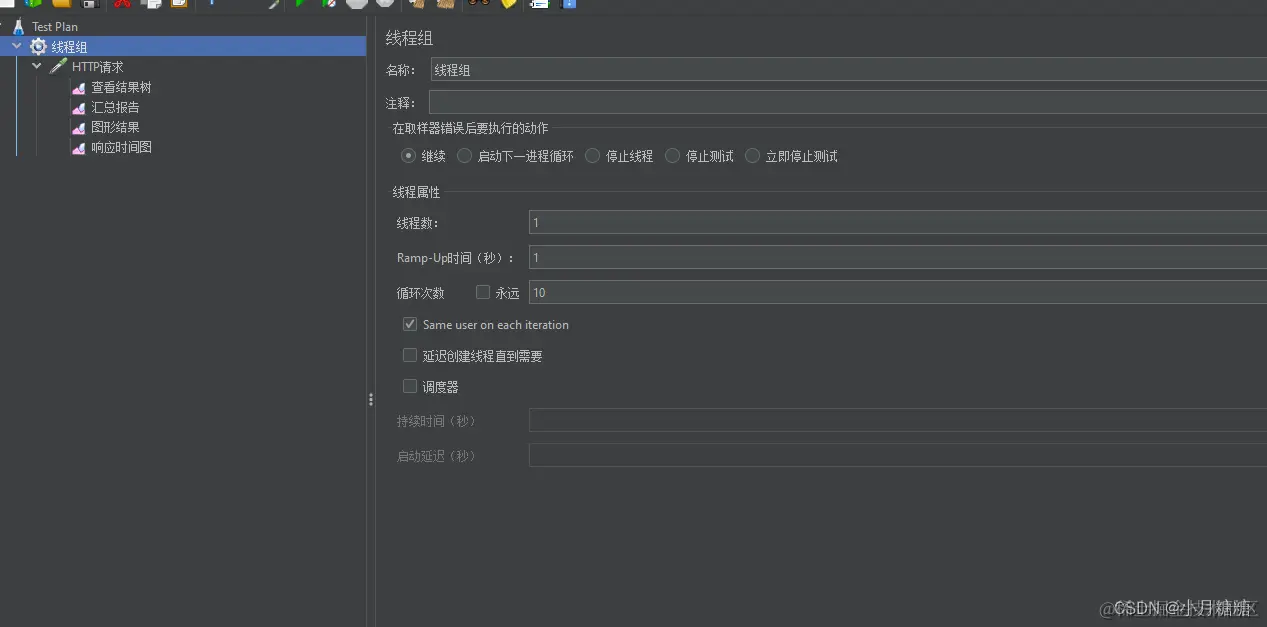This screenshot has width=1267, height=627.
Task: Paste the copied element
Action: tap(179, 5)
